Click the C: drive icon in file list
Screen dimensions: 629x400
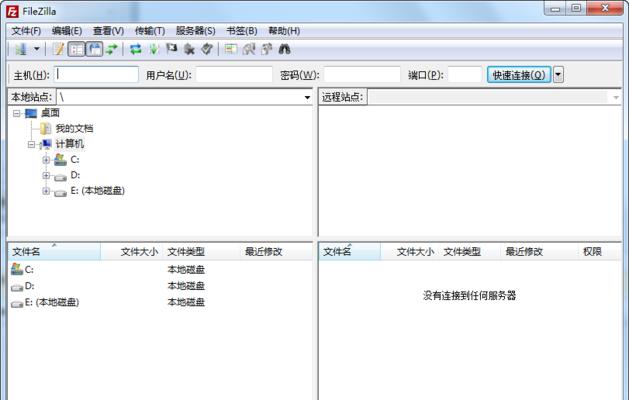click(x=17, y=269)
